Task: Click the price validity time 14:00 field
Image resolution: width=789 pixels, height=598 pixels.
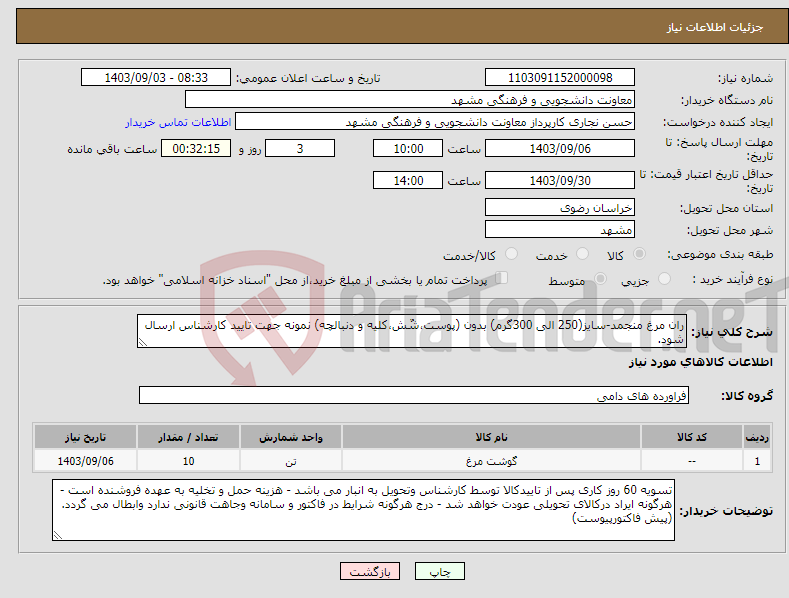Action: pyautogui.click(x=408, y=180)
